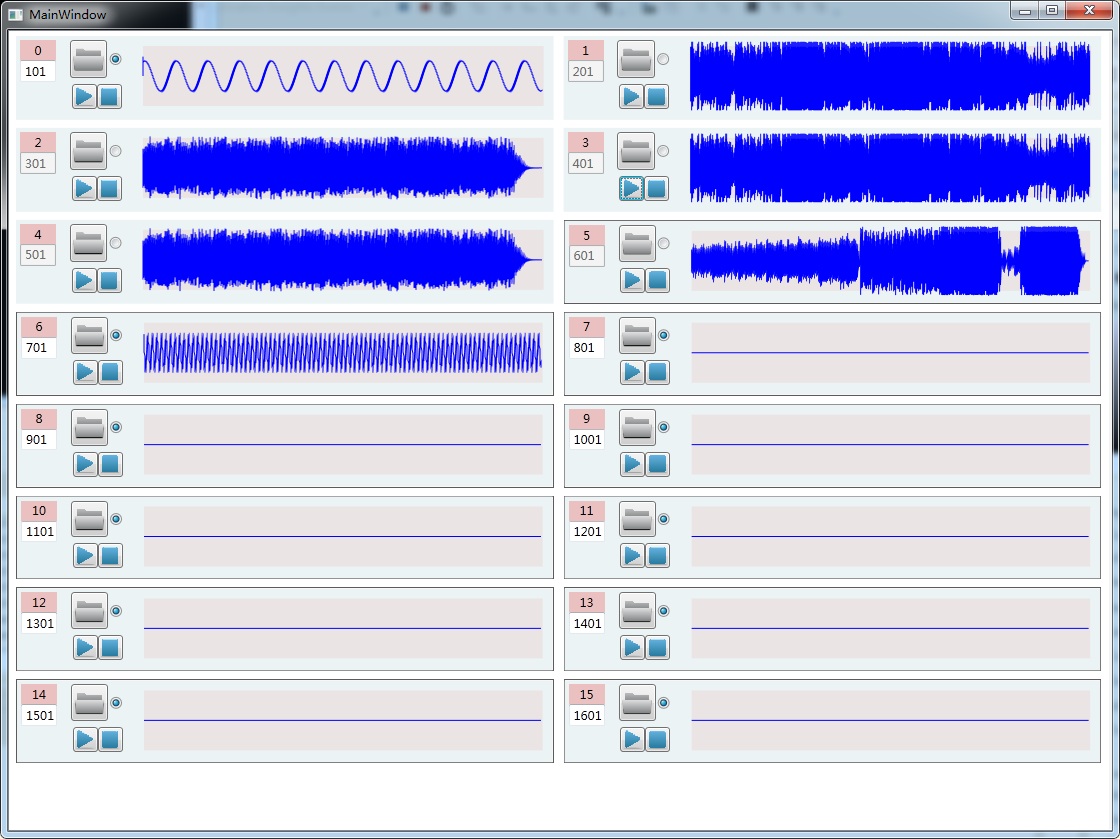Open file folder icon for channel 15
Viewport: 1120px width, 839px height.
coord(637,703)
